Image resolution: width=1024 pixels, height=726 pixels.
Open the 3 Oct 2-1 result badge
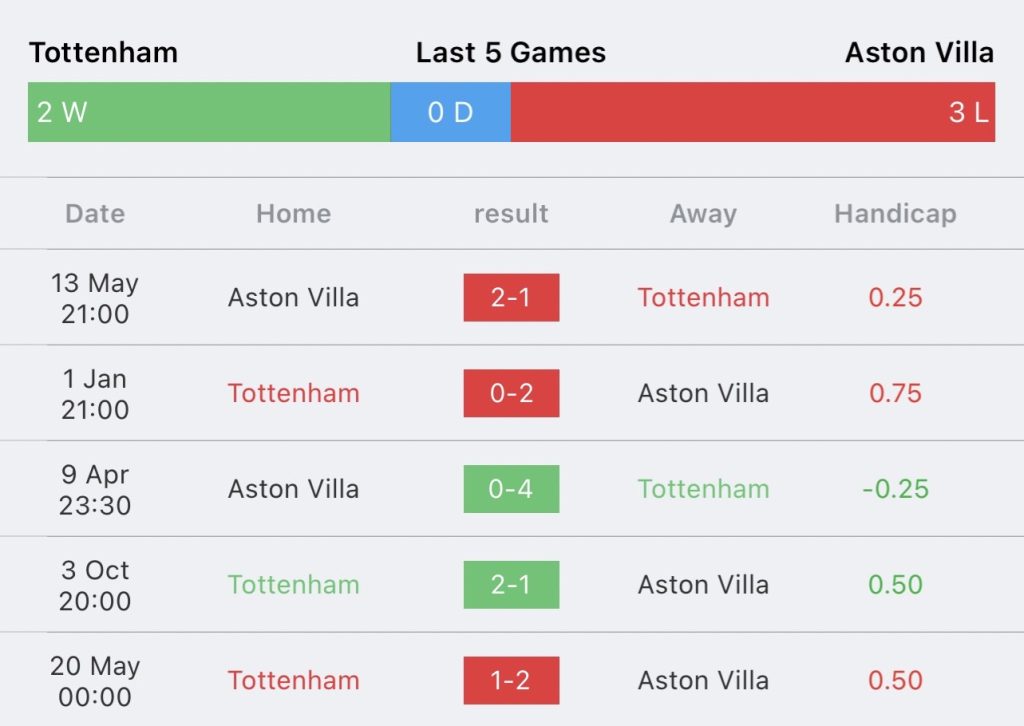(x=511, y=584)
